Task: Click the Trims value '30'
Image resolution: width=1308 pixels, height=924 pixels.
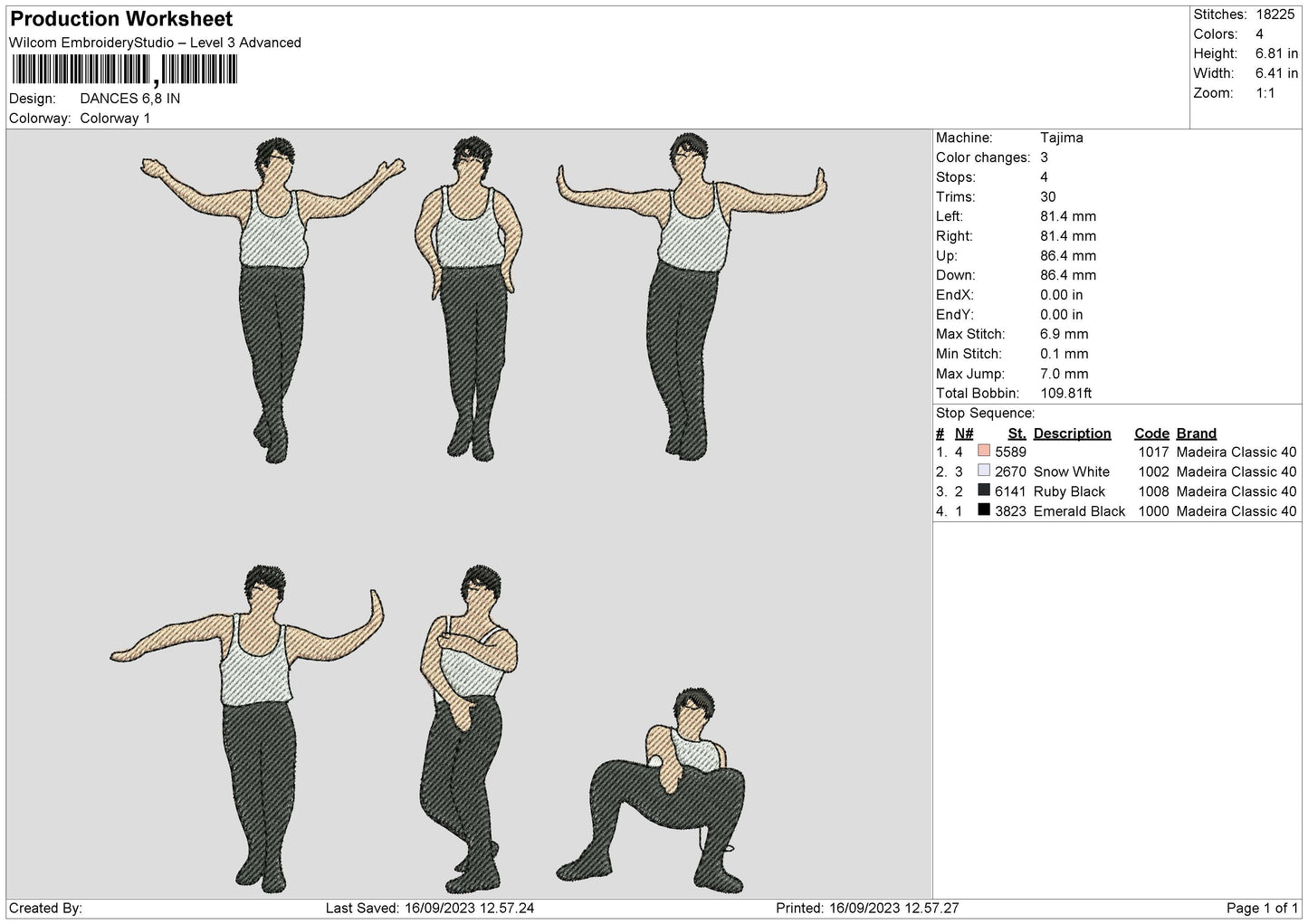Action: [x=1048, y=196]
